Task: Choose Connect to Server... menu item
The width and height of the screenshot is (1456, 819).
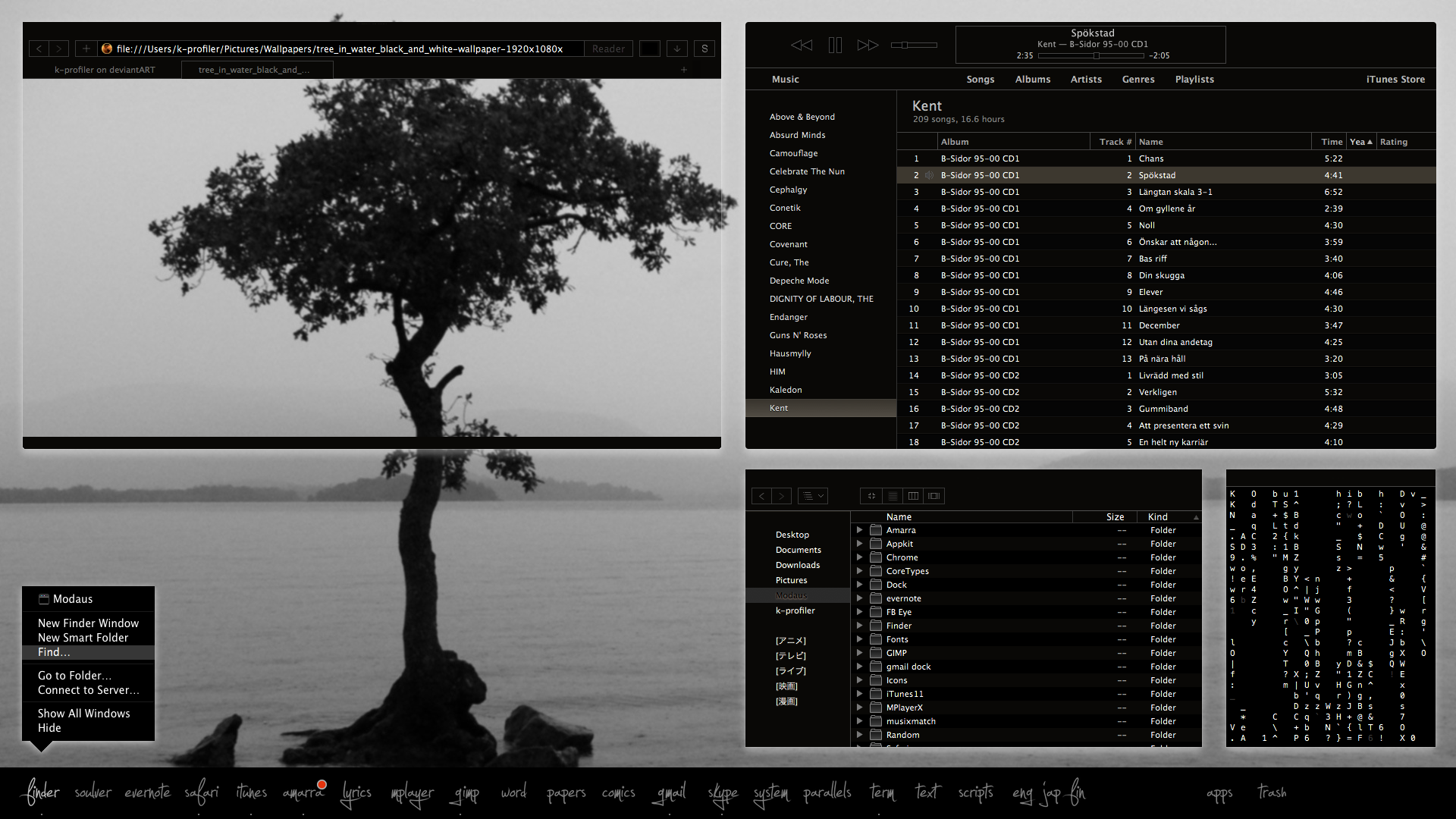Action: pyautogui.click(x=88, y=690)
